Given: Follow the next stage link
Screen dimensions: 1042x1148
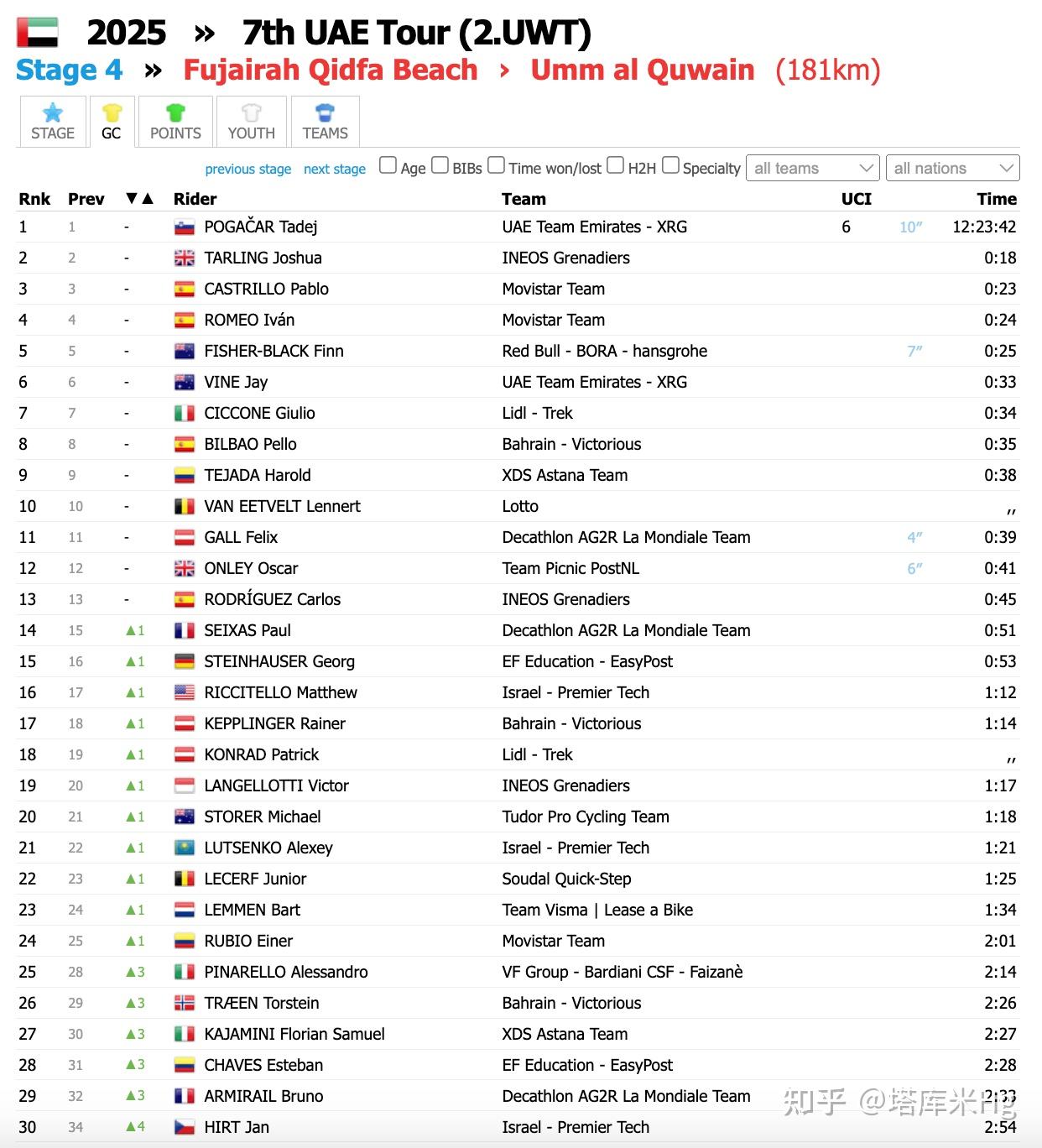Looking at the screenshot, I should pyautogui.click(x=334, y=170).
